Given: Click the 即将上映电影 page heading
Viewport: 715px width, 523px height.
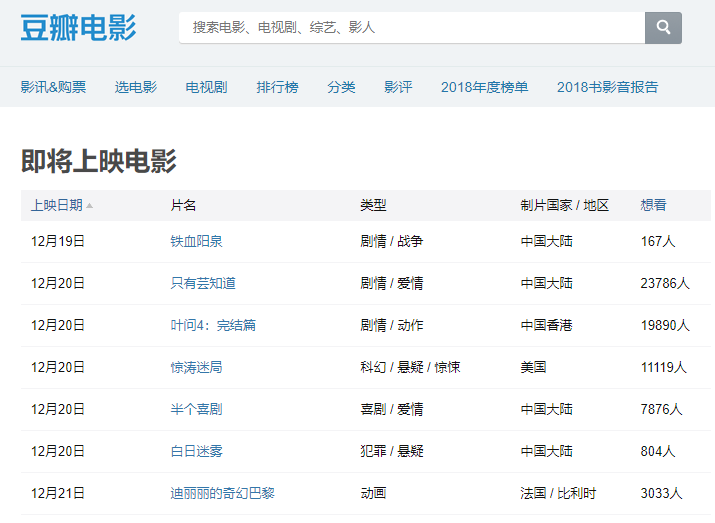Looking at the screenshot, I should tap(98, 161).
